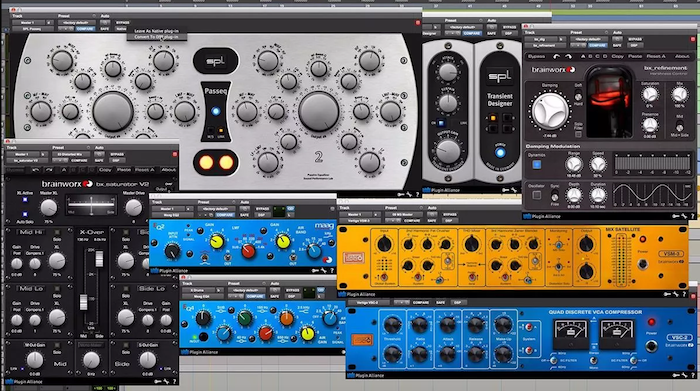Open the preset dropdown in Vertigo VSM-3 window
The image size is (700, 391).
click(403, 214)
